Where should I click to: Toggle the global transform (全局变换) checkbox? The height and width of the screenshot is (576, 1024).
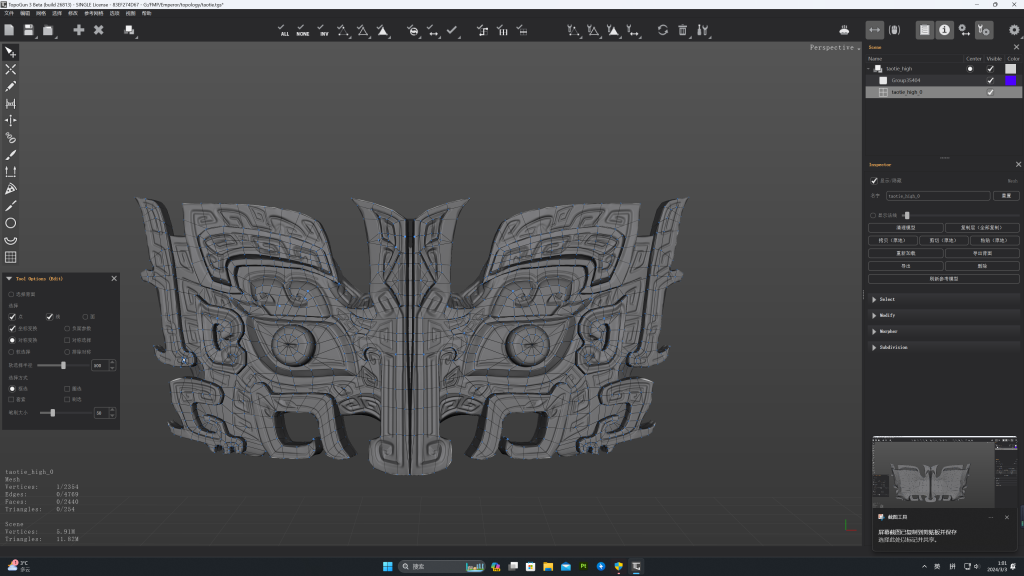(x=12, y=328)
